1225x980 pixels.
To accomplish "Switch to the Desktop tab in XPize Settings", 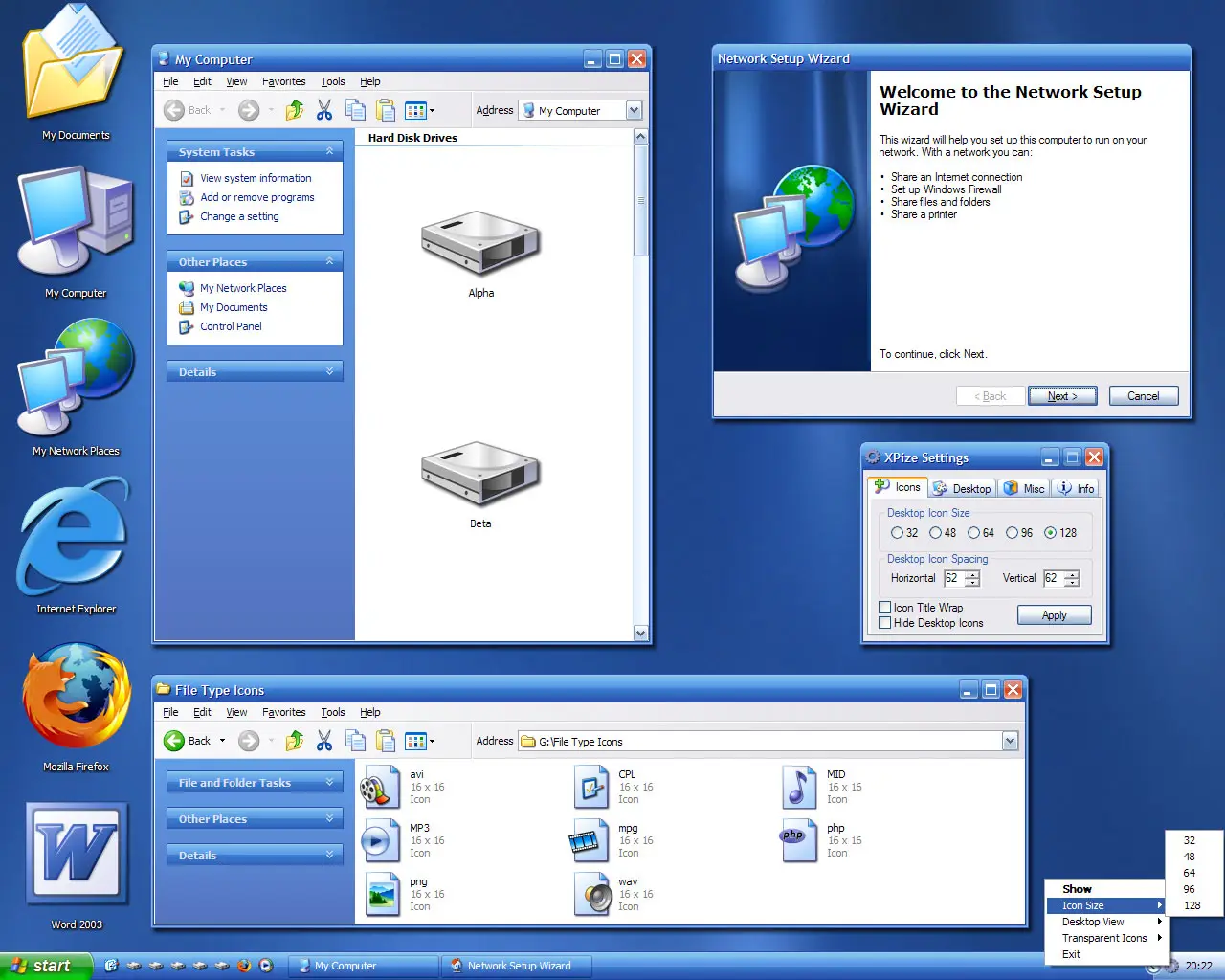I will coord(963,488).
